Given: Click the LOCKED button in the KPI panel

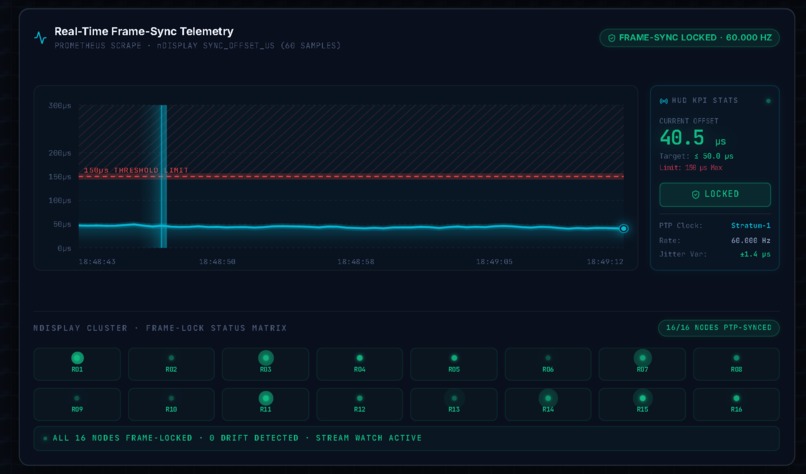Looking at the screenshot, I should [x=715, y=194].
